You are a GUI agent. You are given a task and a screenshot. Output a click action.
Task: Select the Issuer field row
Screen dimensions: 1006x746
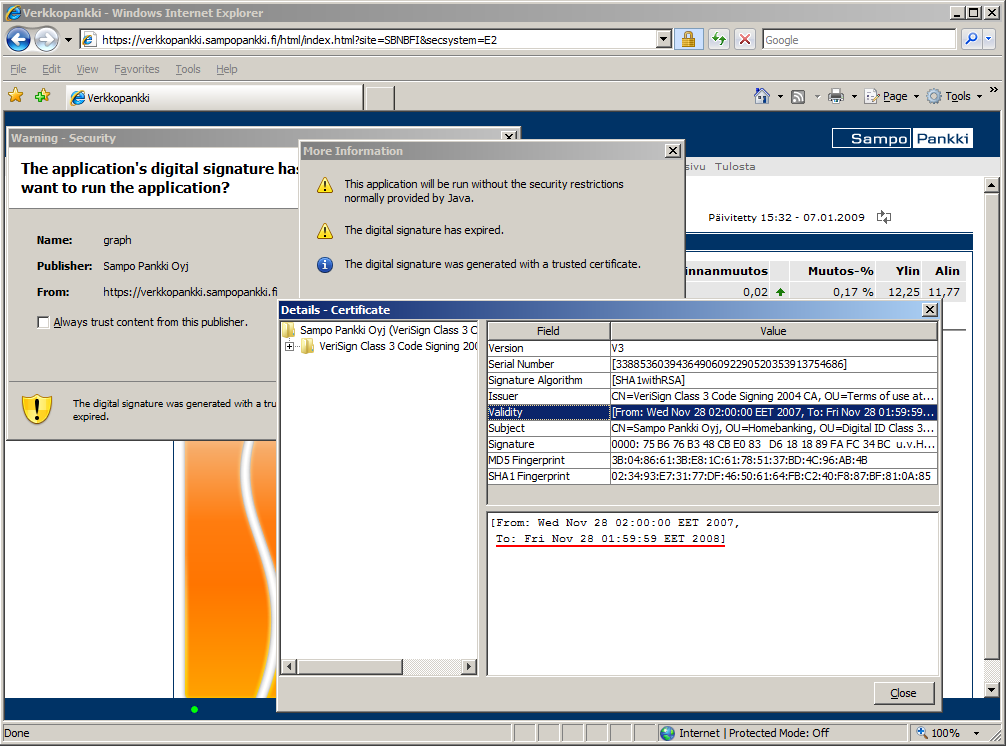[712, 396]
